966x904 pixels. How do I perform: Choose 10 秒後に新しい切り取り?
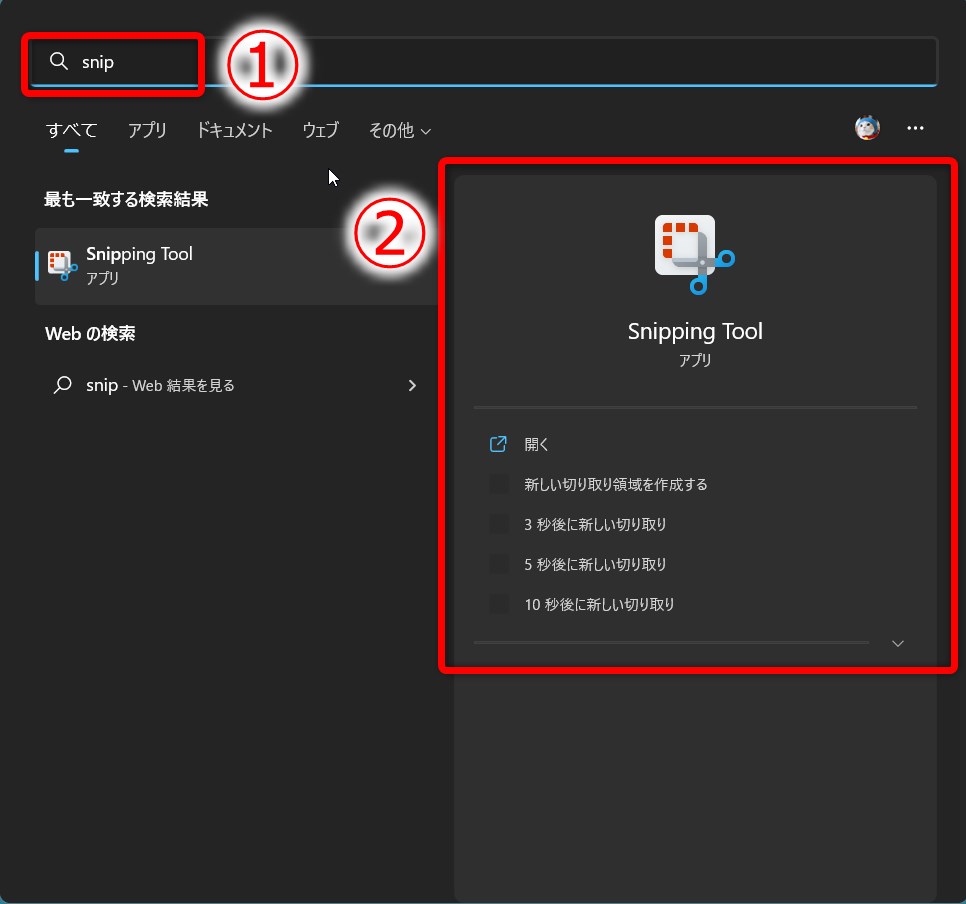599,605
